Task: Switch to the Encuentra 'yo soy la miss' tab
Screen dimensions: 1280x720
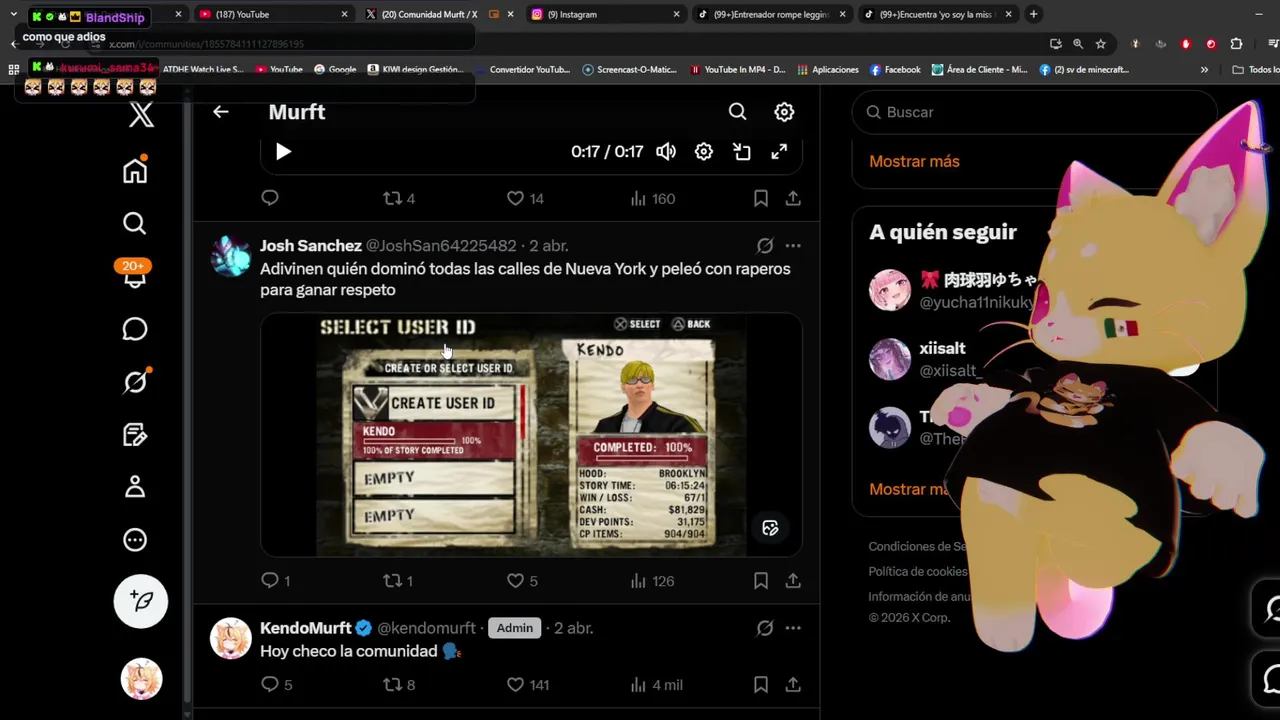Action: tap(937, 14)
